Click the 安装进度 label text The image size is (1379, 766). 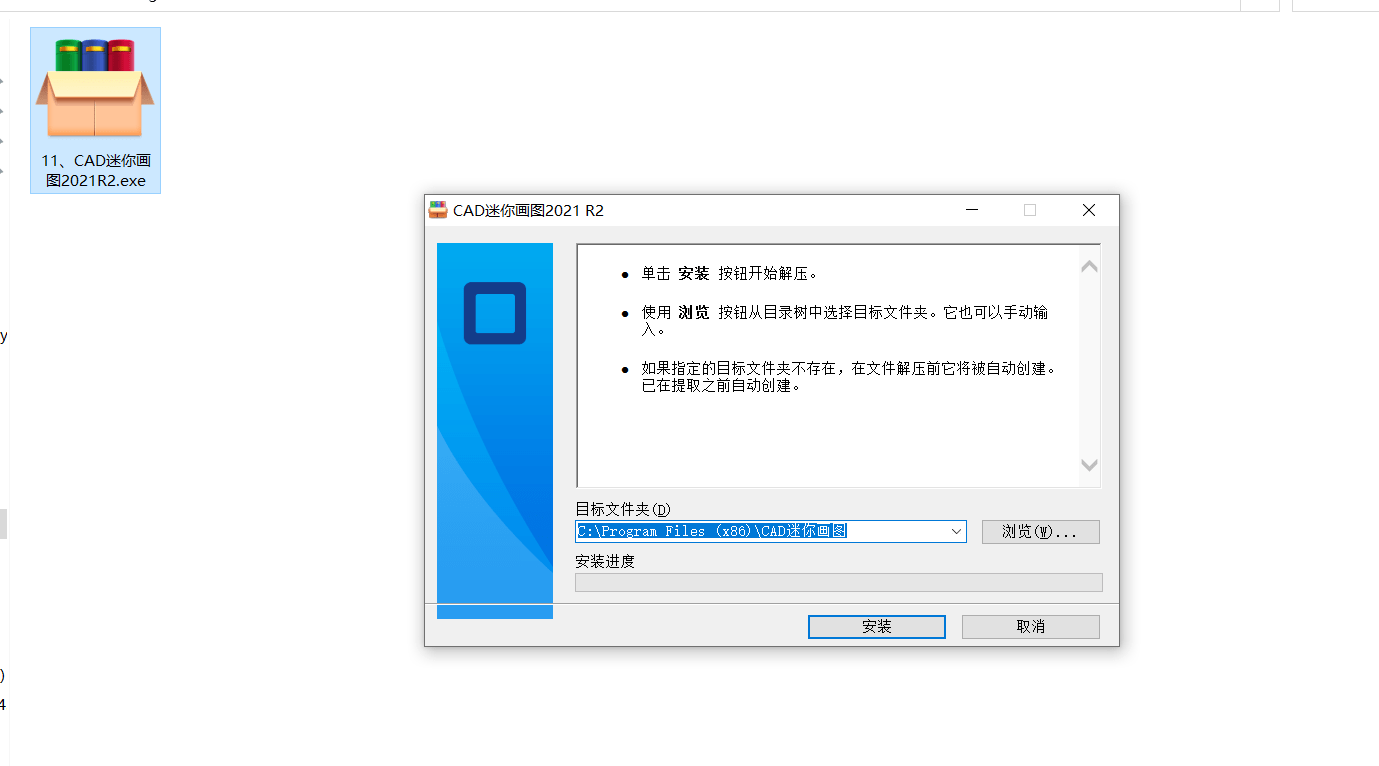(x=605, y=561)
